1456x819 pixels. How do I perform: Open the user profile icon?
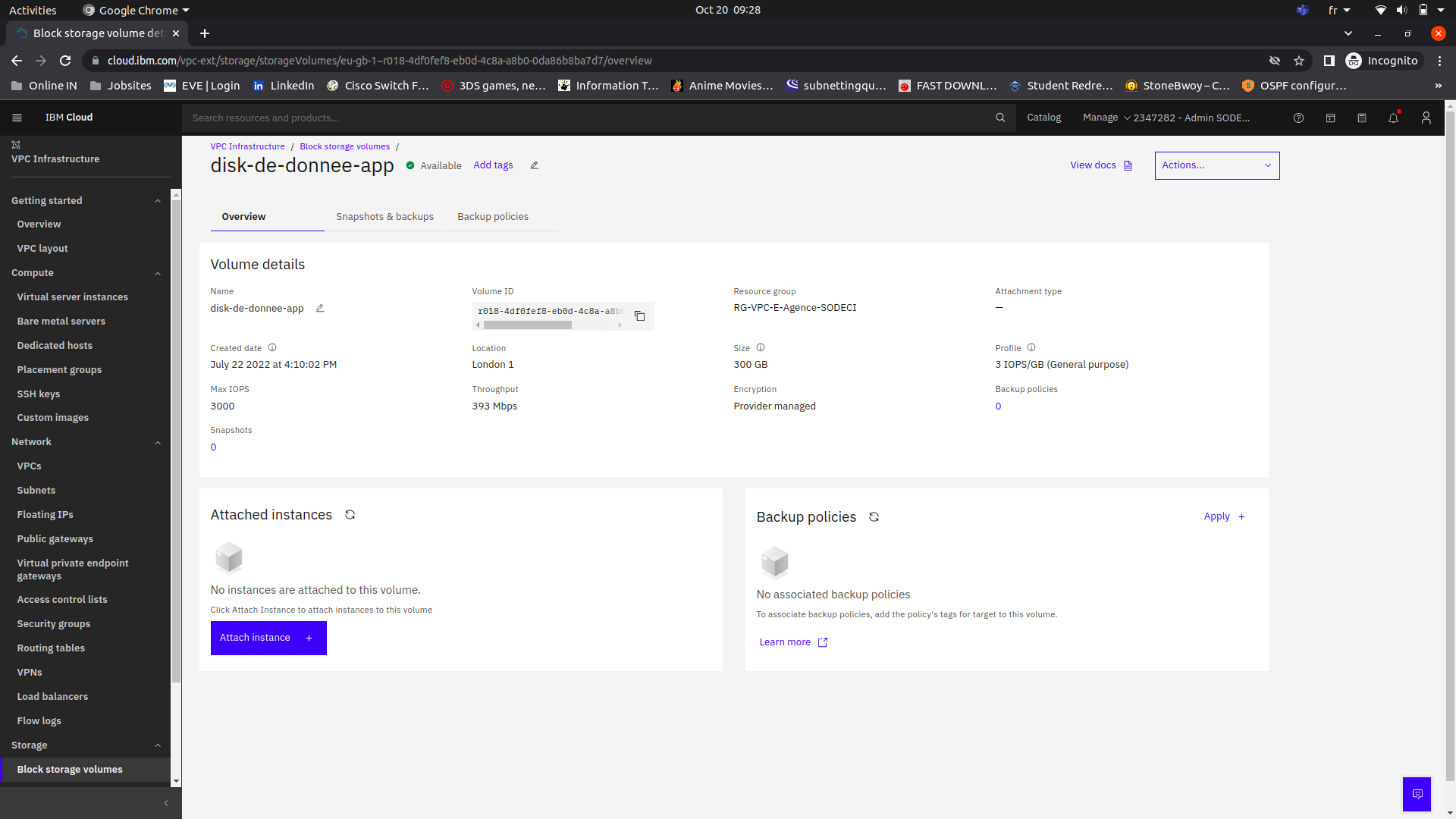point(1426,118)
